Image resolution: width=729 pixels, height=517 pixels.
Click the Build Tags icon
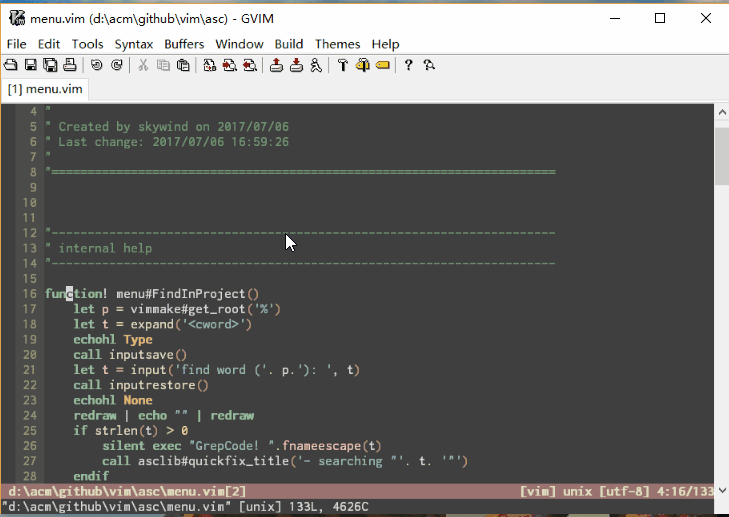363,65
